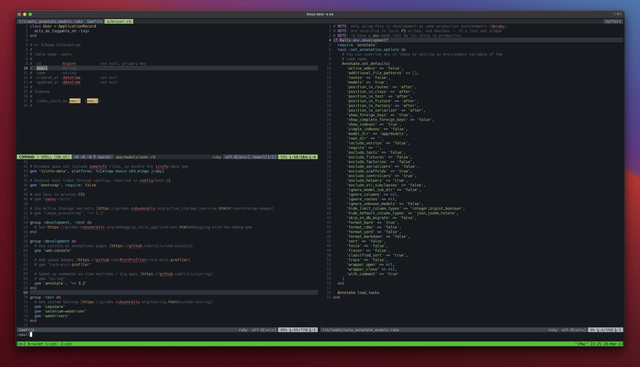Image resolution: width=640 pixels, height=367 pixels.
Task: Click 'group :development, :test do' line
Action: click(x=61, y=222)
